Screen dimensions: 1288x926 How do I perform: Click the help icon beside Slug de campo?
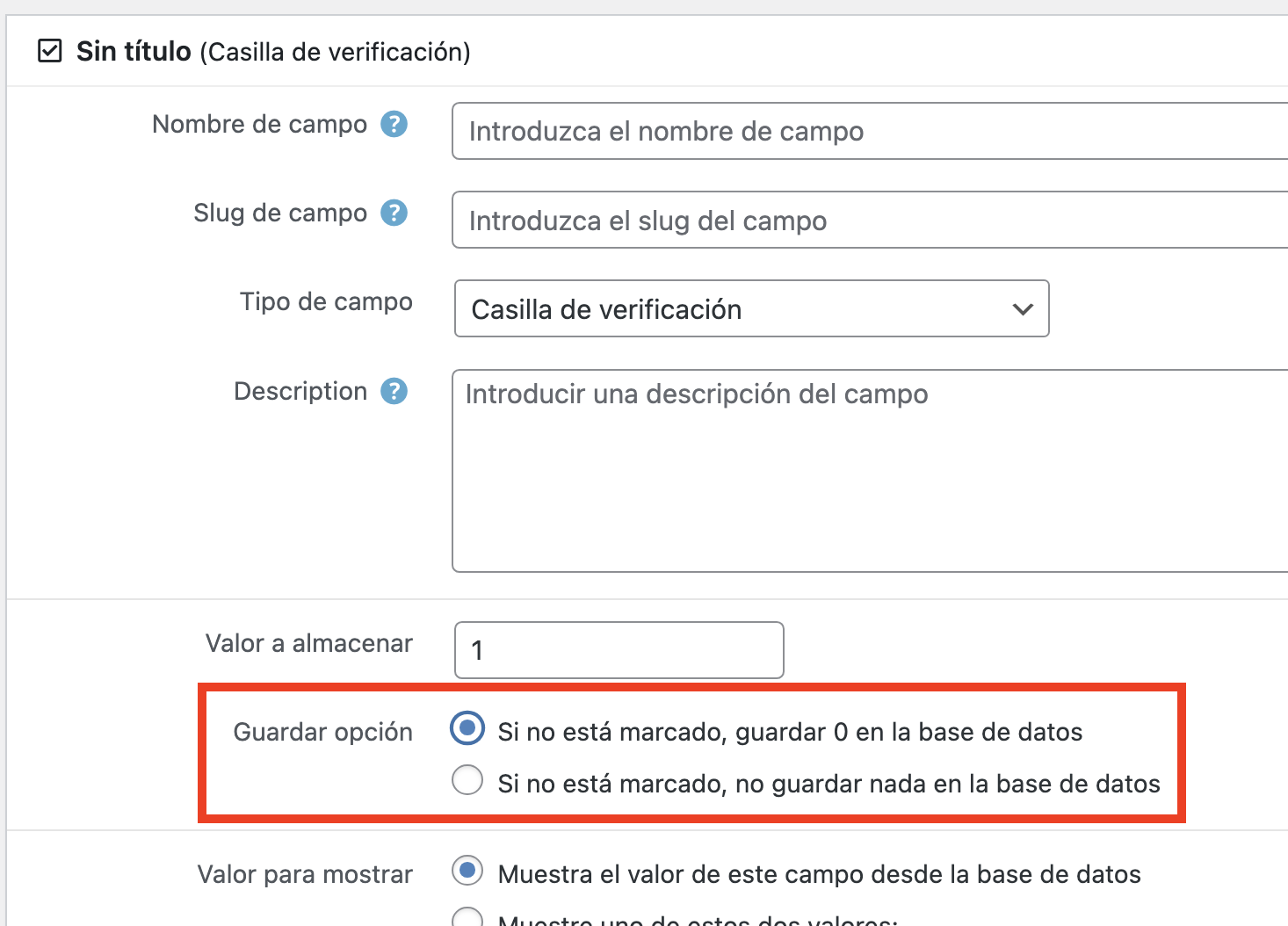pos(394,213)
